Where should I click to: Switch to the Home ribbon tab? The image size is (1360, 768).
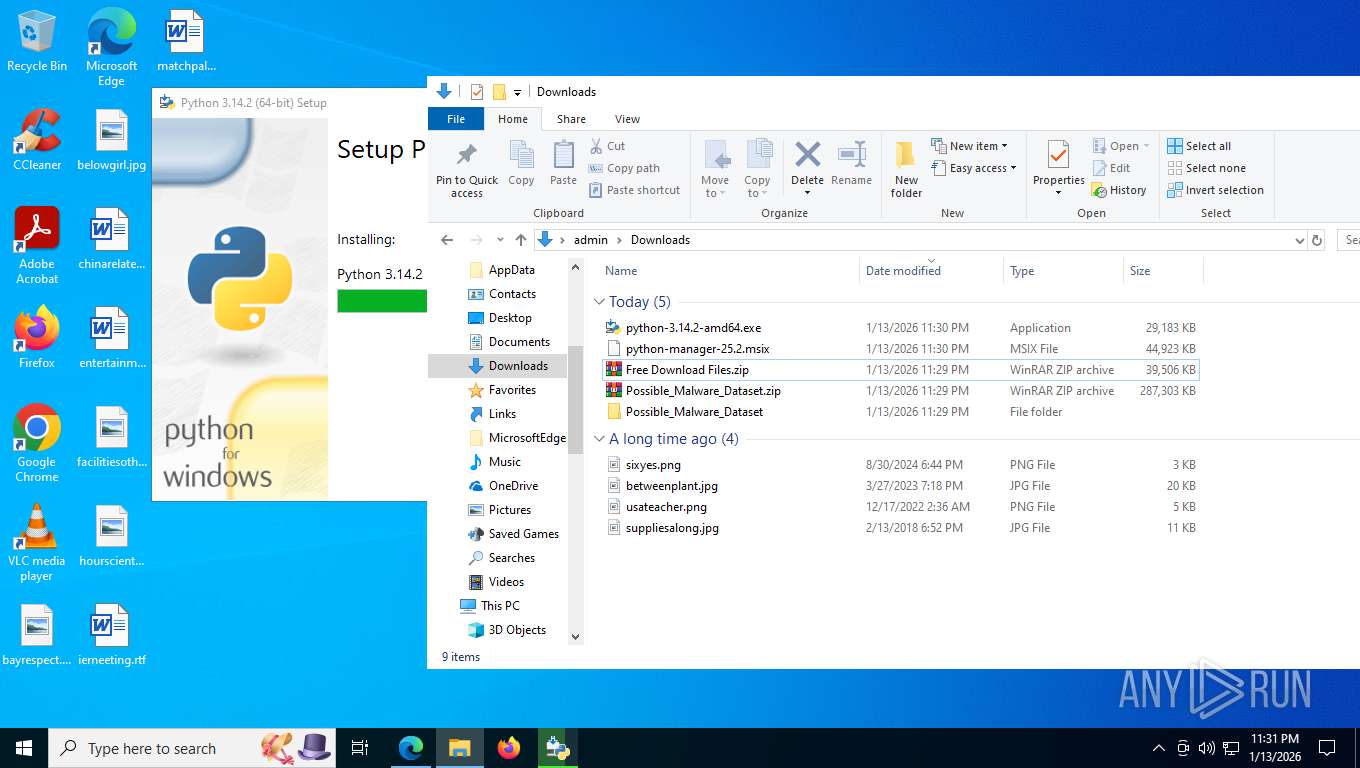tap(513, 119)
